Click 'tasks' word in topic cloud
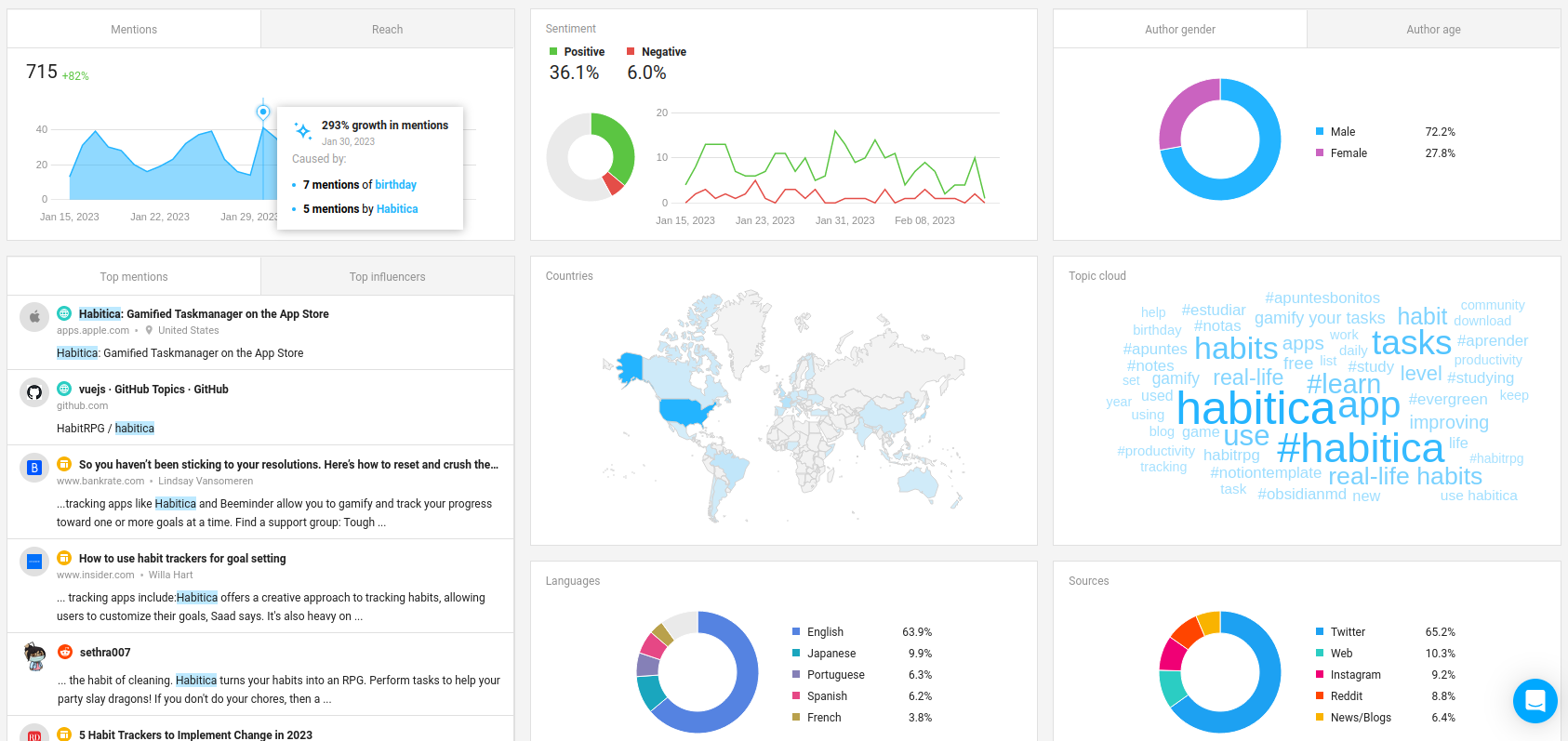 tap(1411, 342)
